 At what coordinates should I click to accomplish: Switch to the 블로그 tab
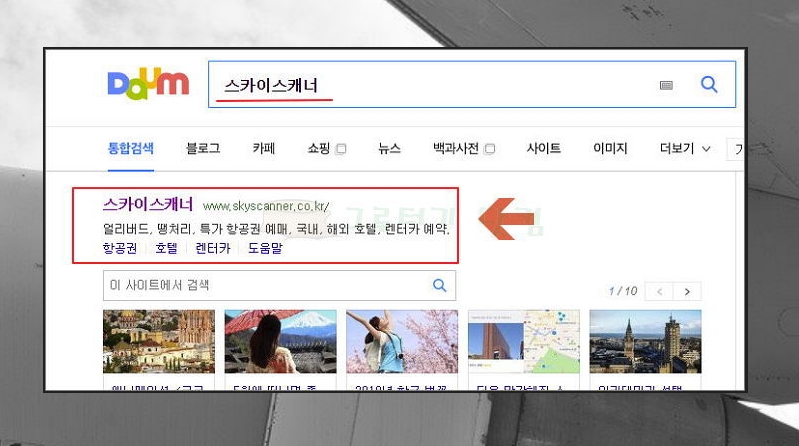(203, 148)
